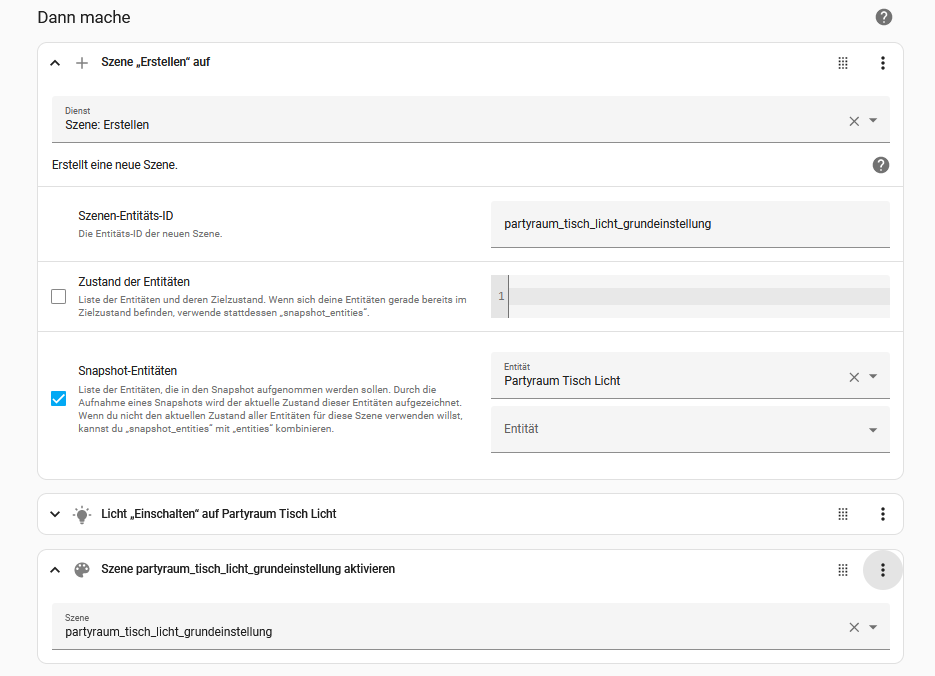
Task: Click drag handle of Szene aktivieren action
Action: (x=843, y=570)
